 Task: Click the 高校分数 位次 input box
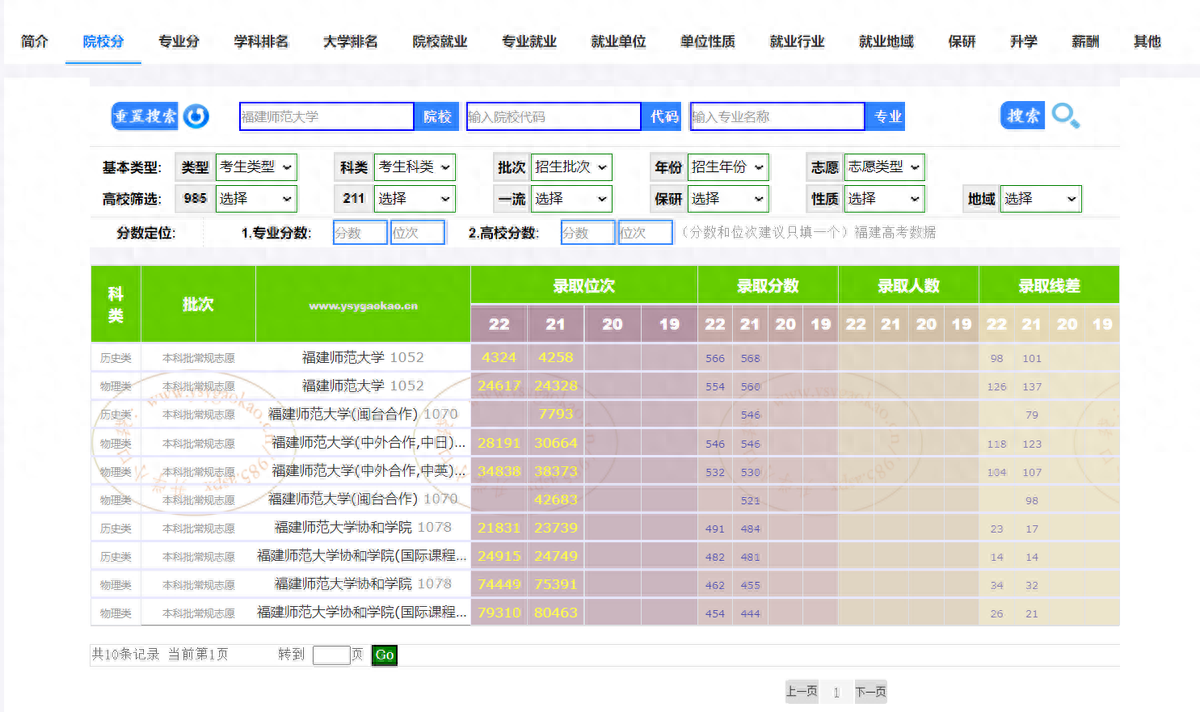pos(646,233)
